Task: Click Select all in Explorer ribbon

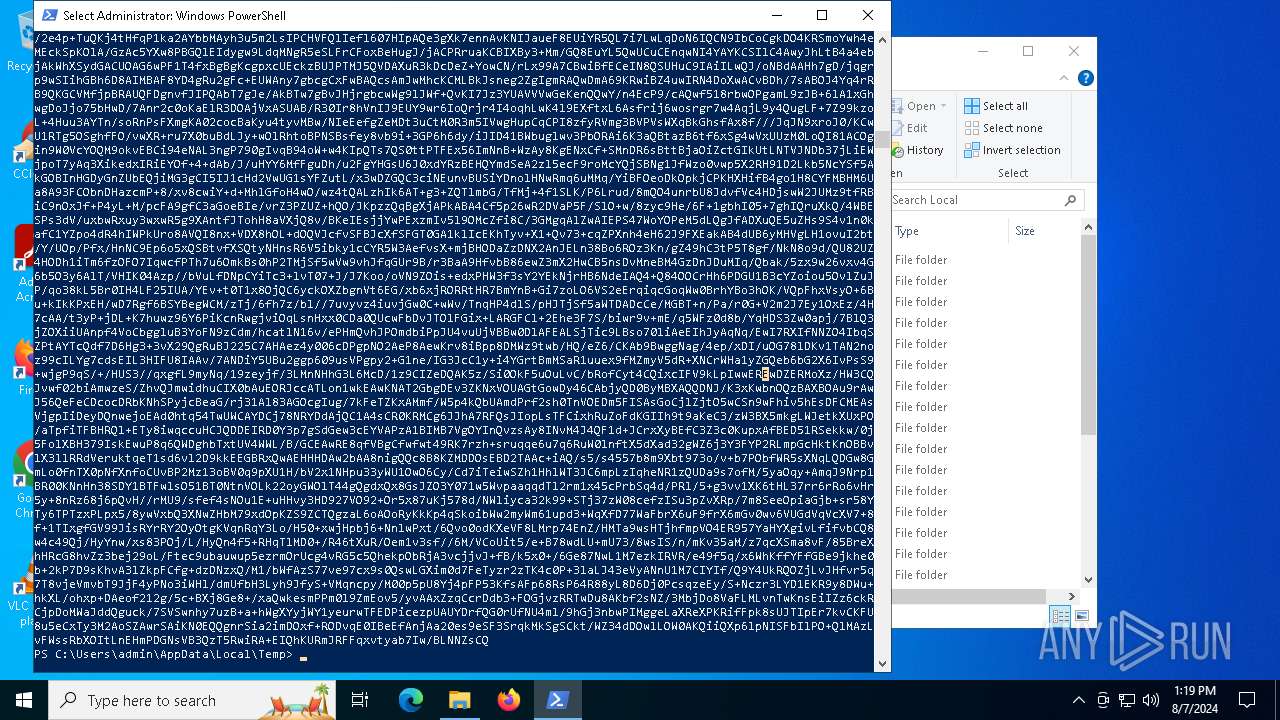Action: click(996, 106)
